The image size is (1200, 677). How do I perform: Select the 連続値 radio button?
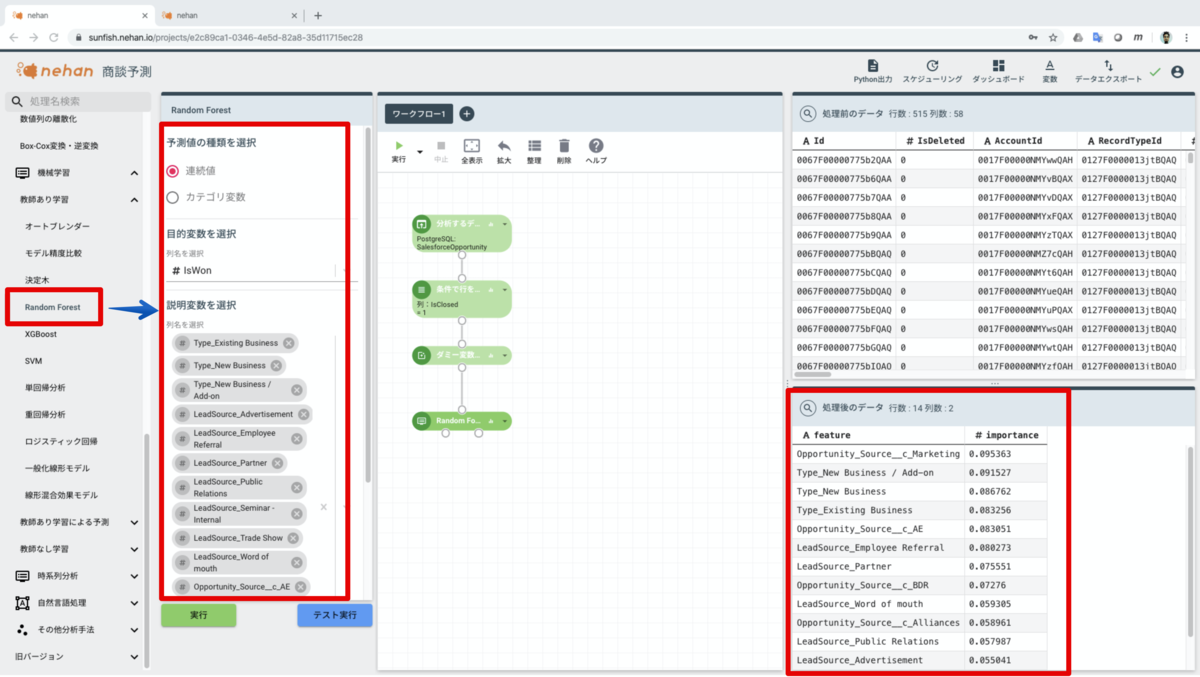(x=173, y=171)
